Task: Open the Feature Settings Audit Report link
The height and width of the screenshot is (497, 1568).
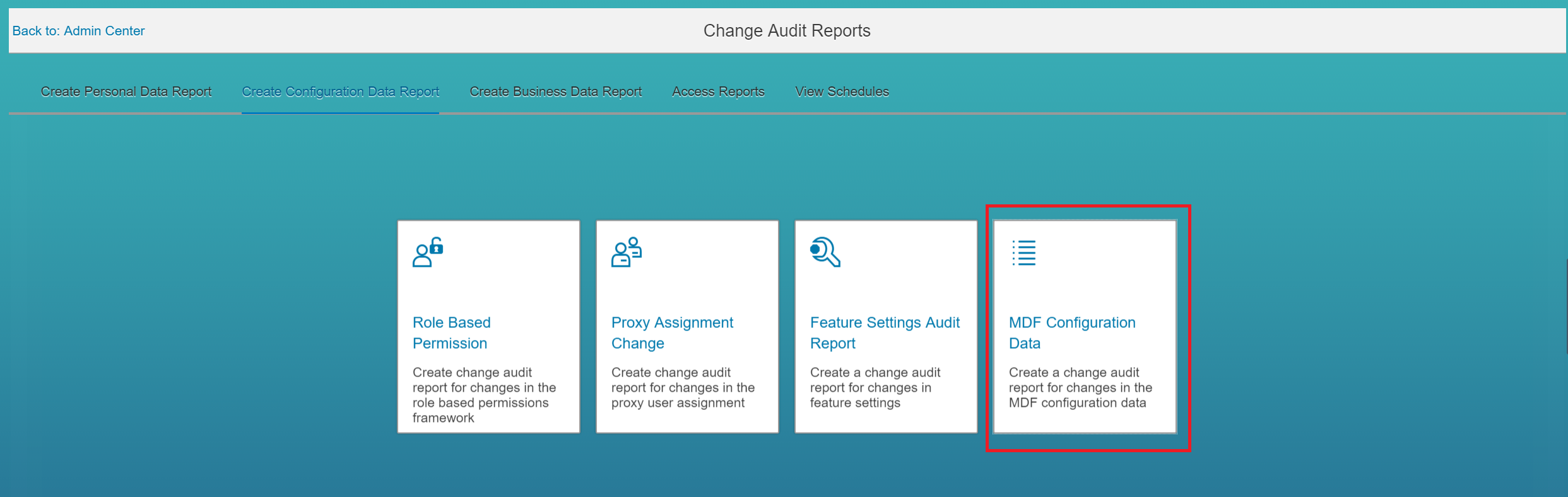Action: coord(885,333)
